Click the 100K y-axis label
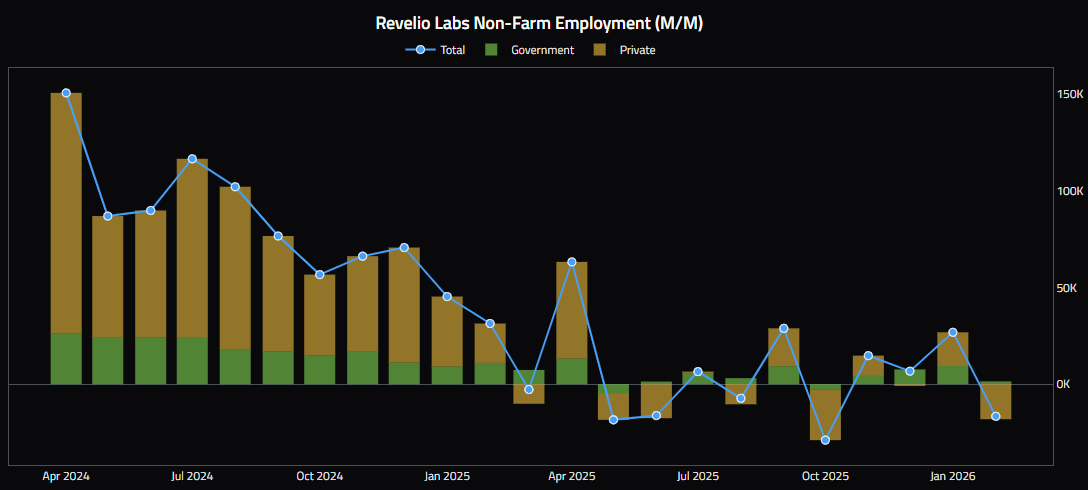This screenshot has width=1088, height=490. click(x=1069, y=191)
